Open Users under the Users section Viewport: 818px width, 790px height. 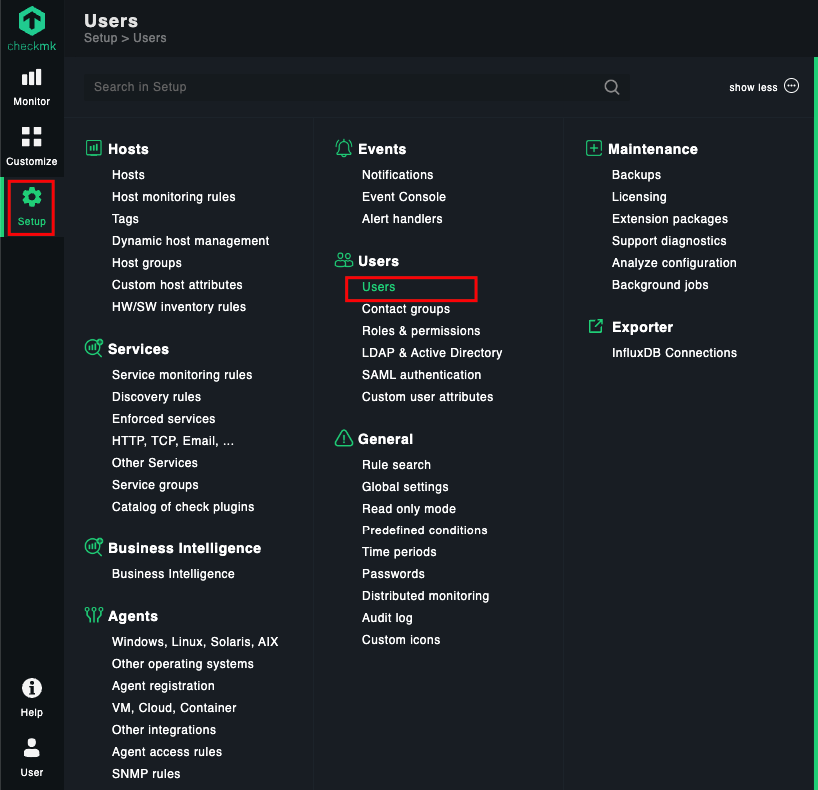tap(378, 287)
